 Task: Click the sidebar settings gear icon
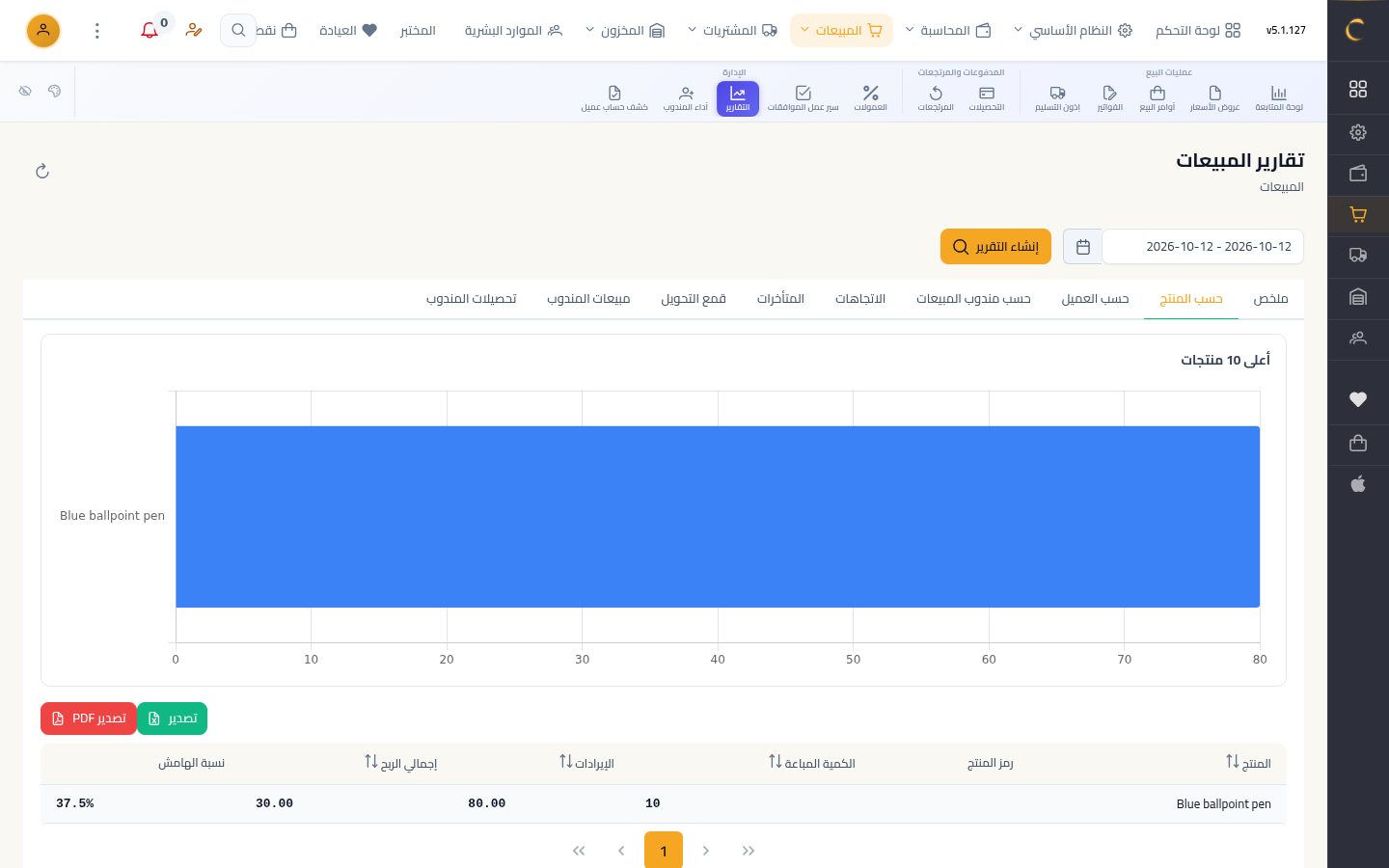pyautogui.click(x=1358, y=132)
